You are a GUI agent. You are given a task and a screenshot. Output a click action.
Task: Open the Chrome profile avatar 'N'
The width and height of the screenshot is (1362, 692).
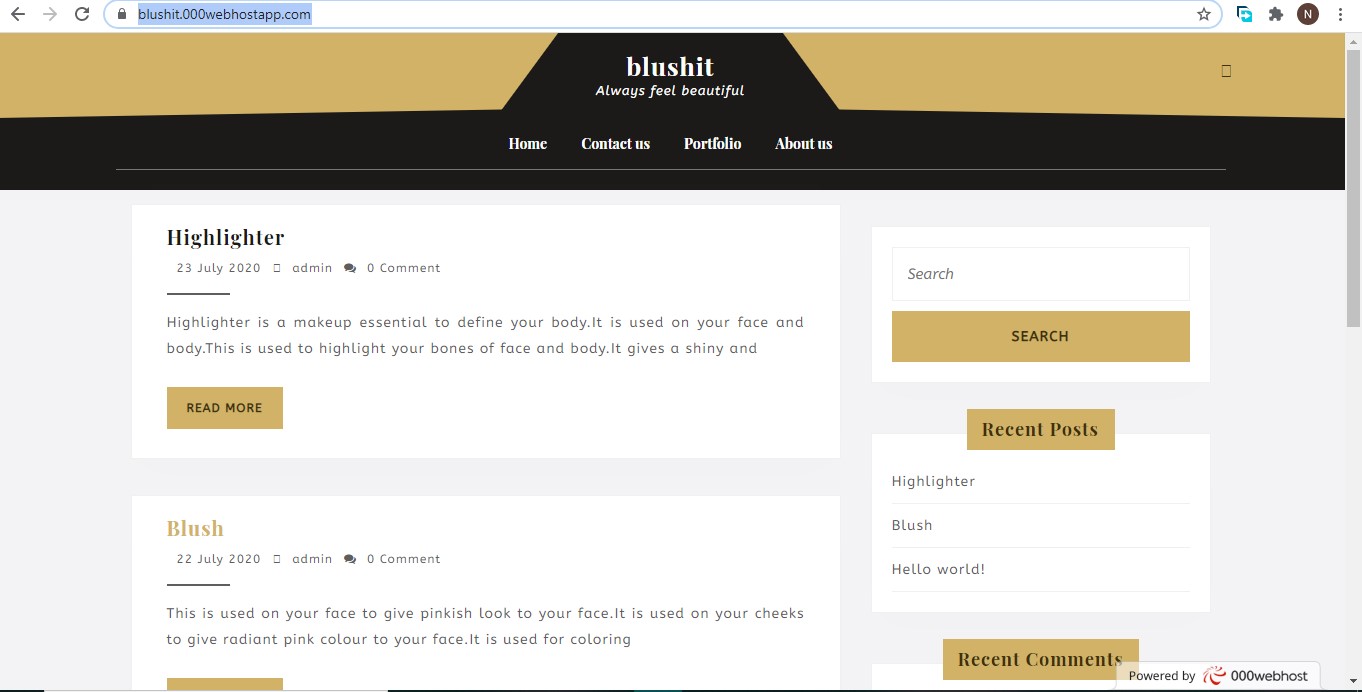coord(1308,14)
